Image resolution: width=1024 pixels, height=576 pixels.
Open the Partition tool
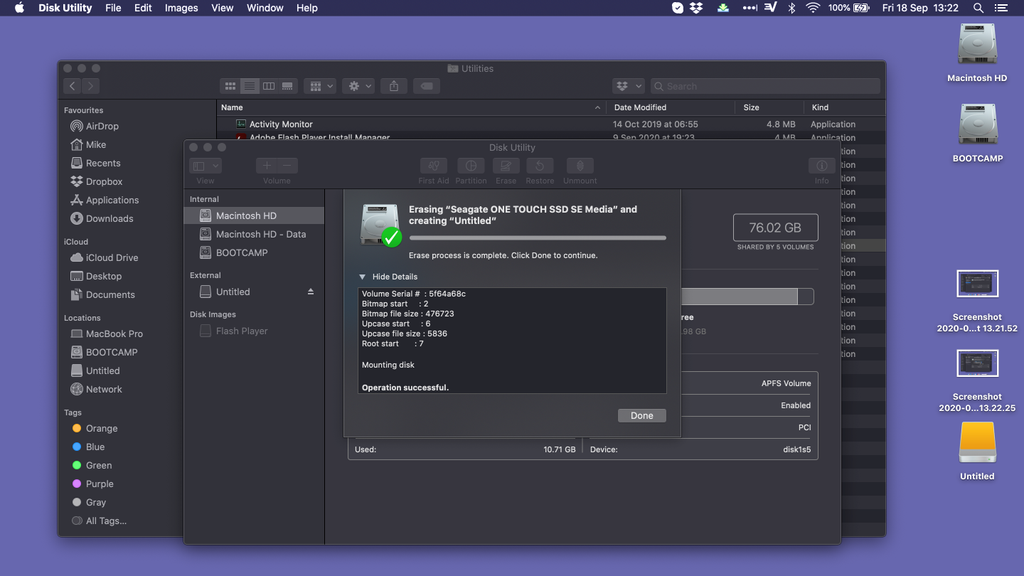[x=471, y=168]
